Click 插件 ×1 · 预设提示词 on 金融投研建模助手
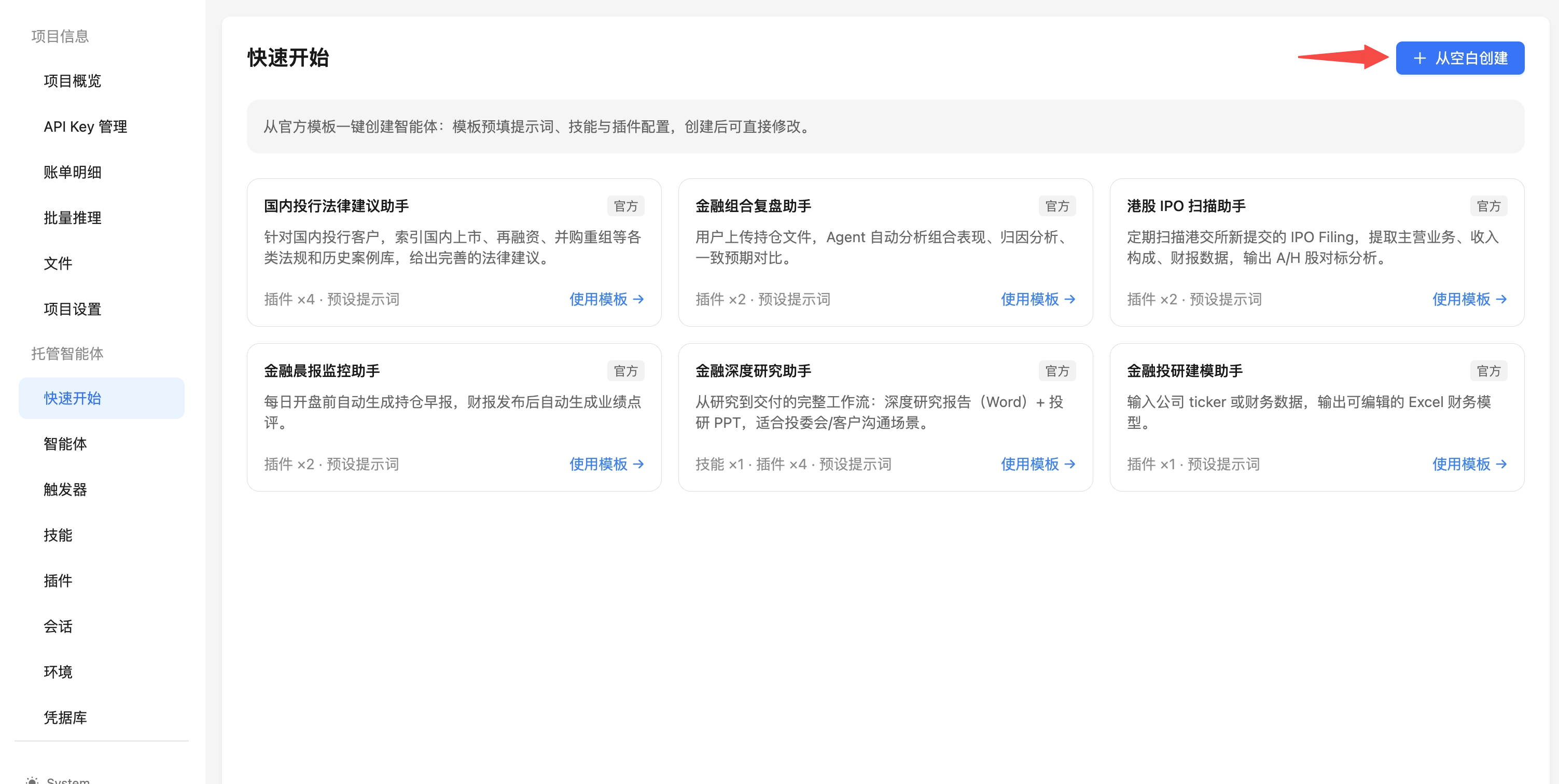The image size is (1559, 784). [x=1193, y=464]
